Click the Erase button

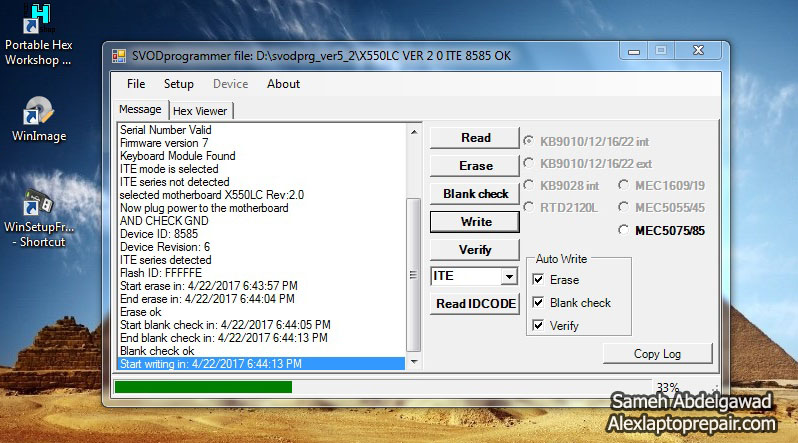tap(475, 166)
